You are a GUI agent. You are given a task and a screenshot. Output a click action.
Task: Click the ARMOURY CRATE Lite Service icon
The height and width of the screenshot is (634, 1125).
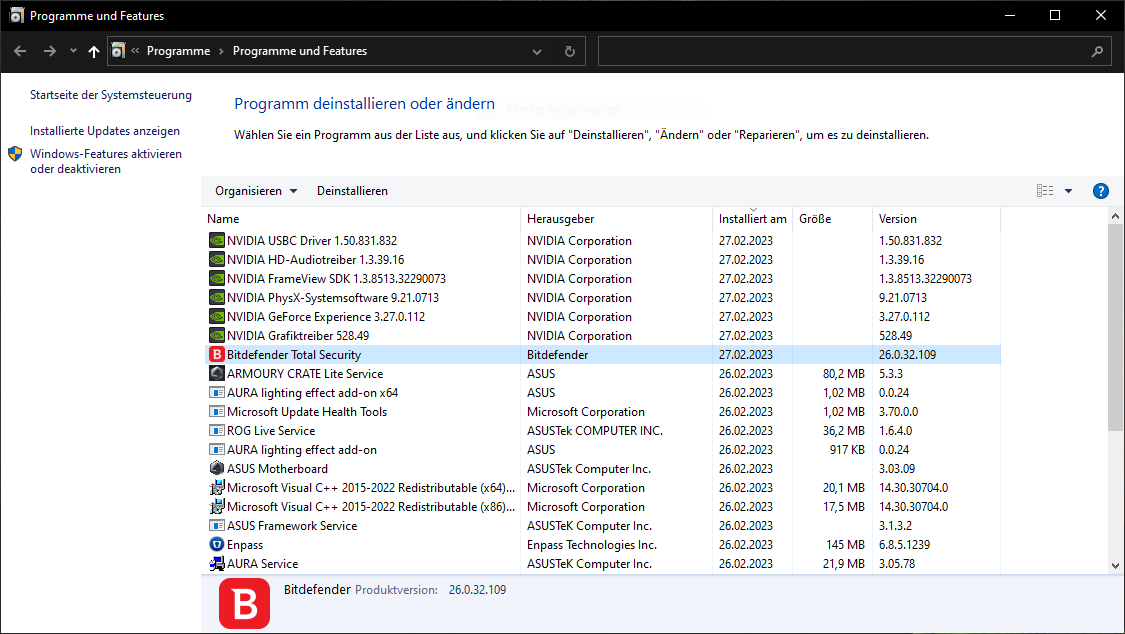217,374
